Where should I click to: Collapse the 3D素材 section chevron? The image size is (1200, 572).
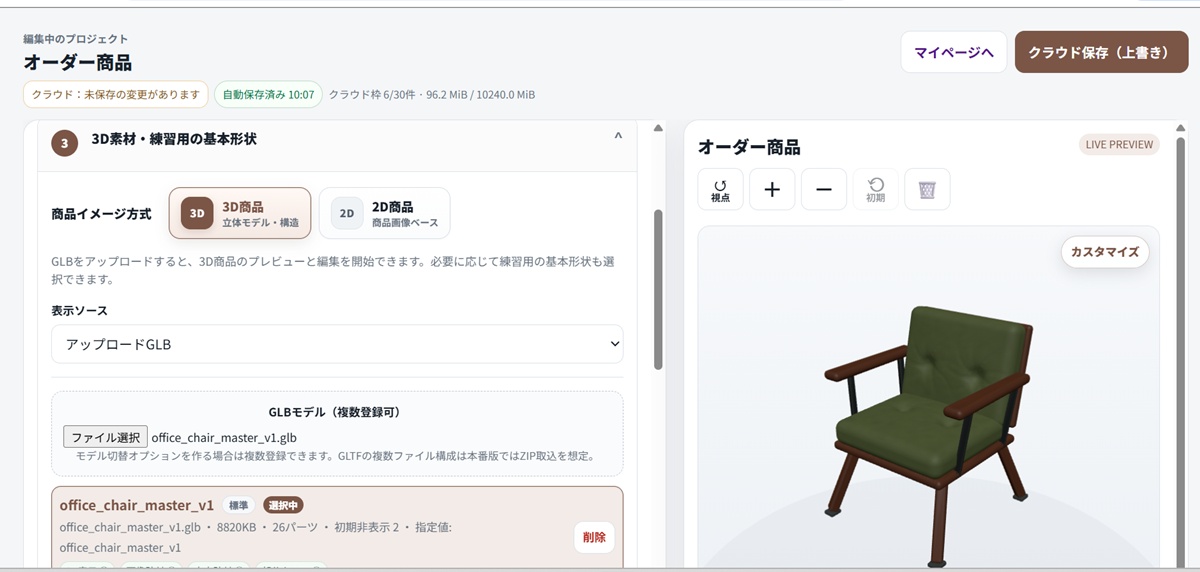tap(618, 136)
